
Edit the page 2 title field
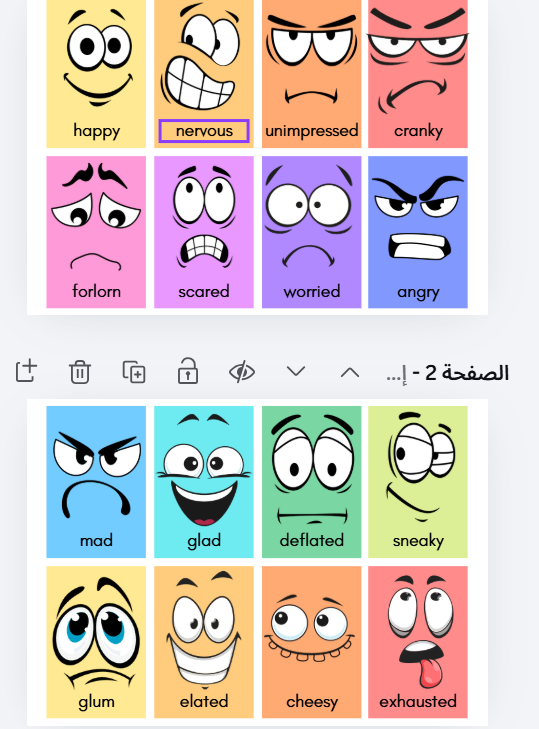tap(447, 373)
